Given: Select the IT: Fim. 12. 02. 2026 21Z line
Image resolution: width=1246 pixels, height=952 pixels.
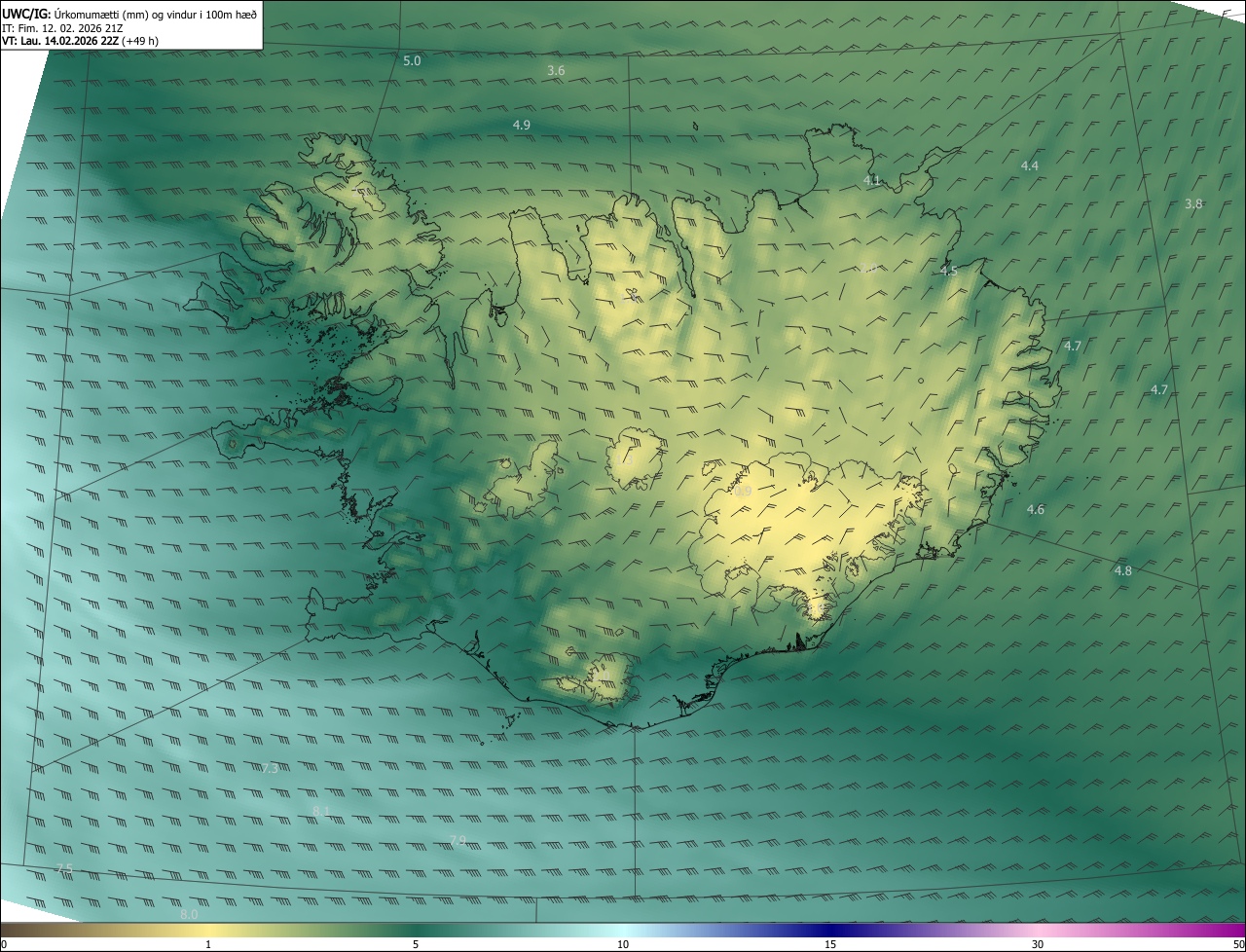Looking at the screenshot, I should point(62,28).
